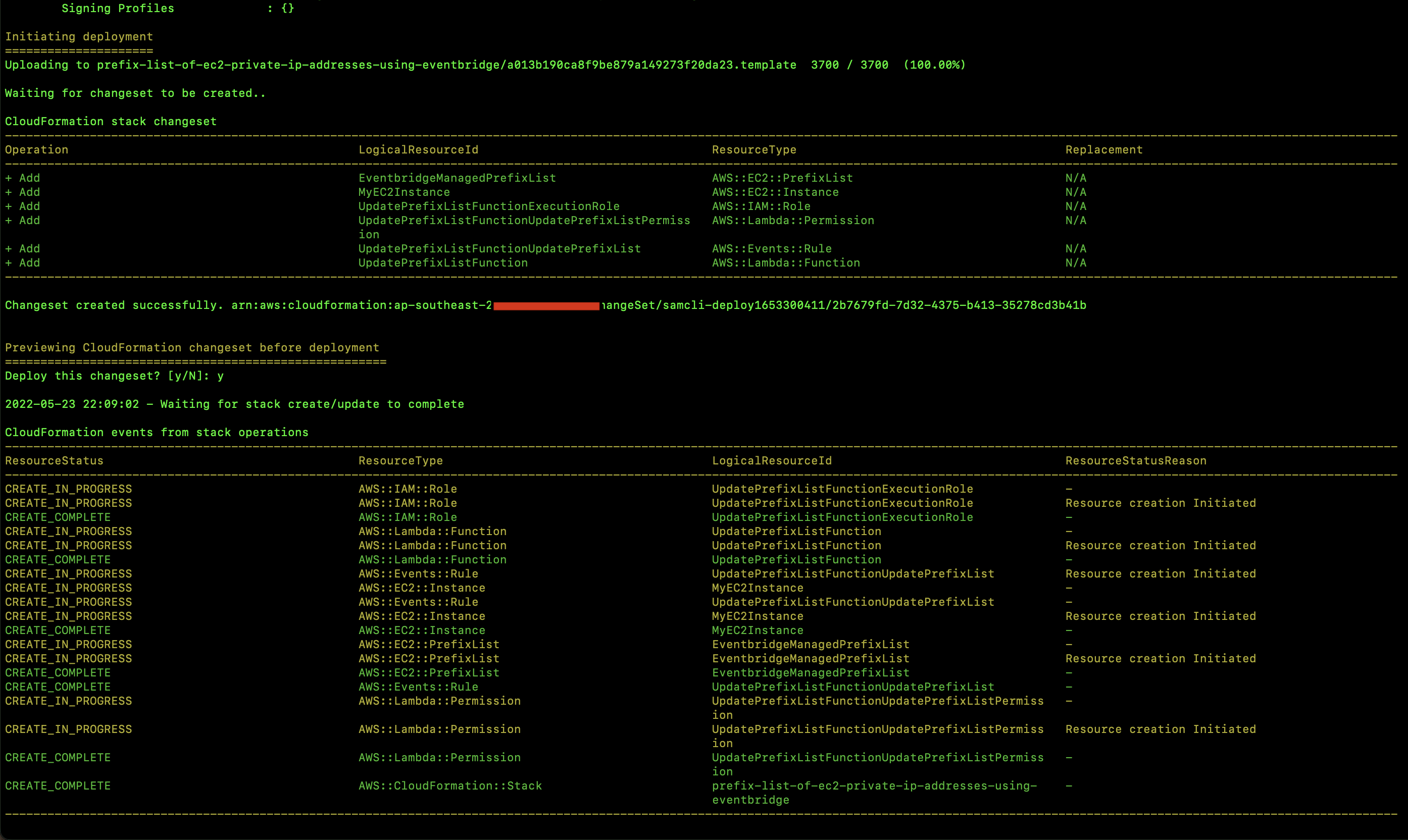Click "Resource creation Initiated" in the AWS::Events::Rule row
This screenshot has width=1408, height=840.
tap(1161, 574)
